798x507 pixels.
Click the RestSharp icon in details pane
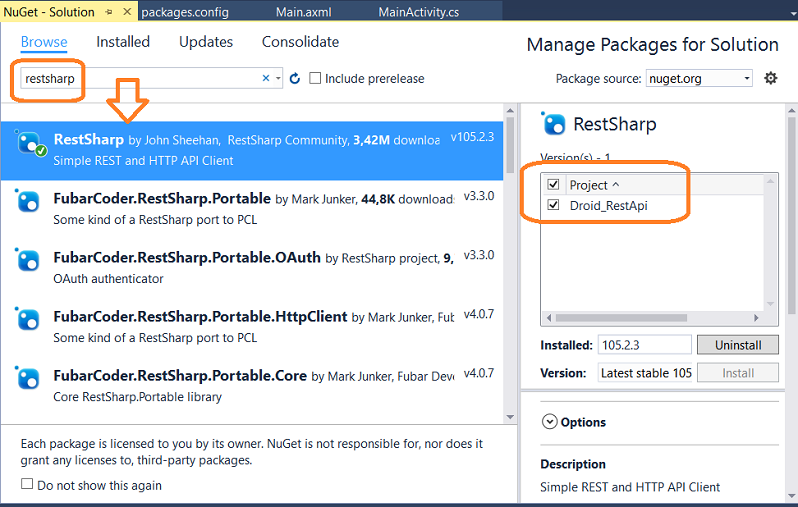point(553,123)
